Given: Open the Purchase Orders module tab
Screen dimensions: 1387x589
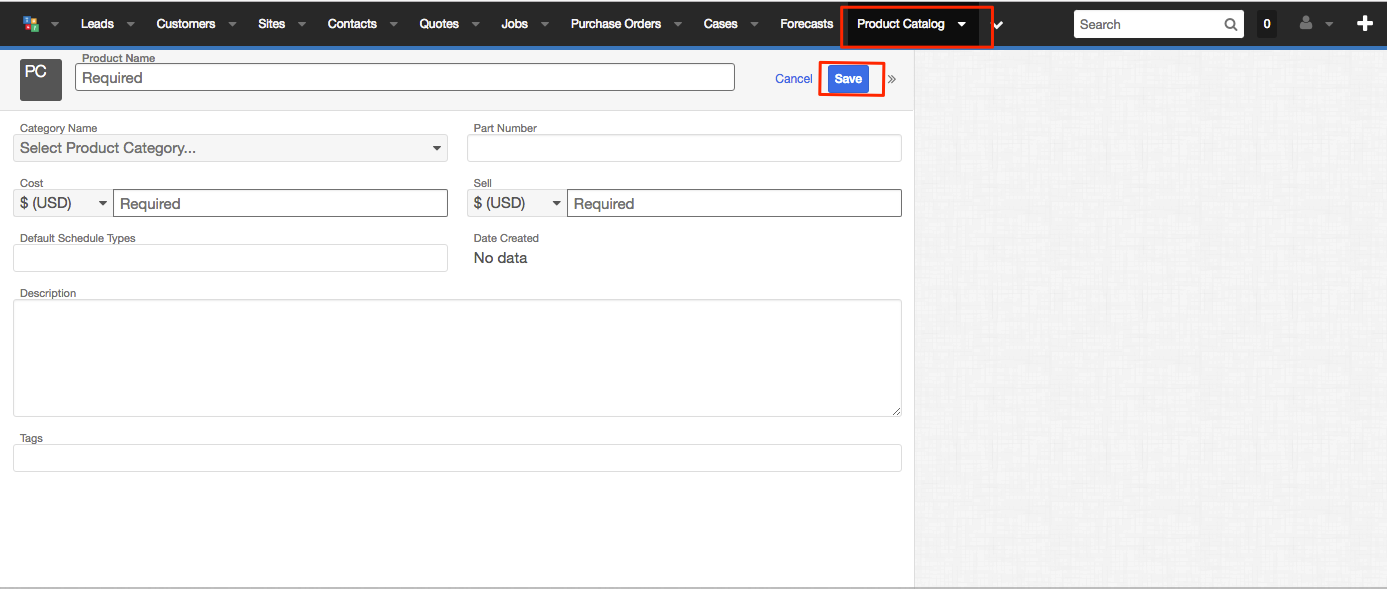Looking at the screenshot, I should (x=616, y=24).
